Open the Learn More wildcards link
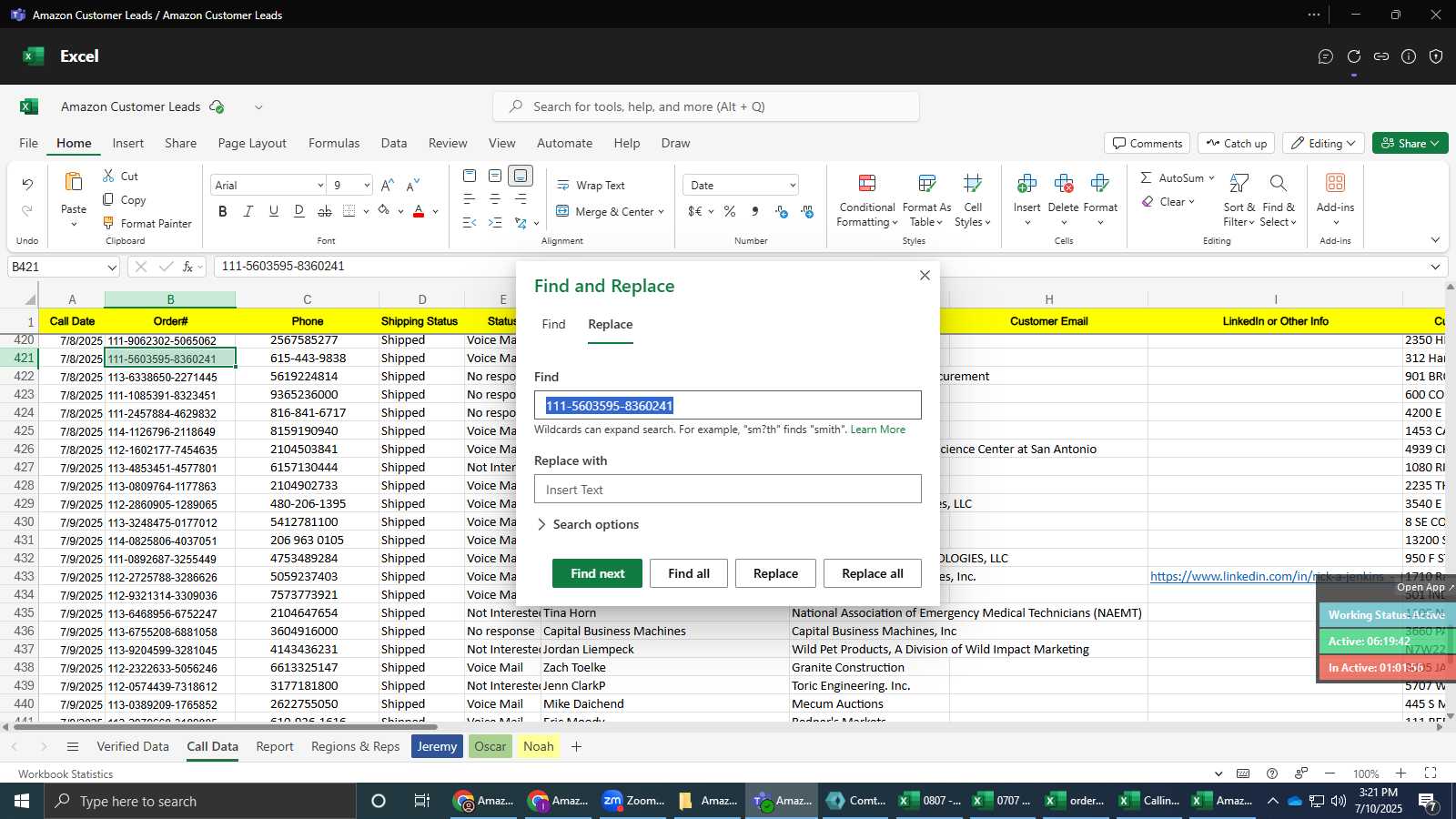Viewport: 1456px width, 819px height. tap(877, 430)
